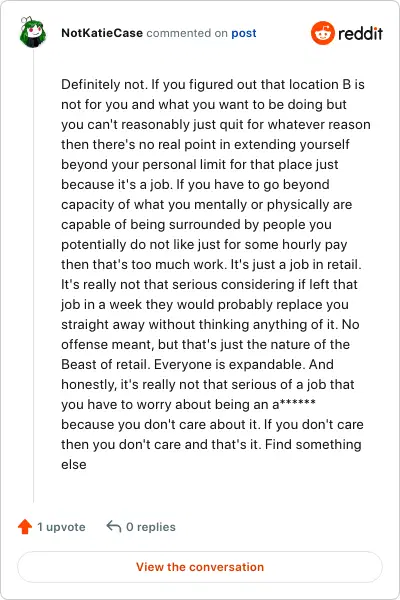400x600 pixels.
Task: Click the phrase "Beast of retail"
Action: [x=104, y=364]
